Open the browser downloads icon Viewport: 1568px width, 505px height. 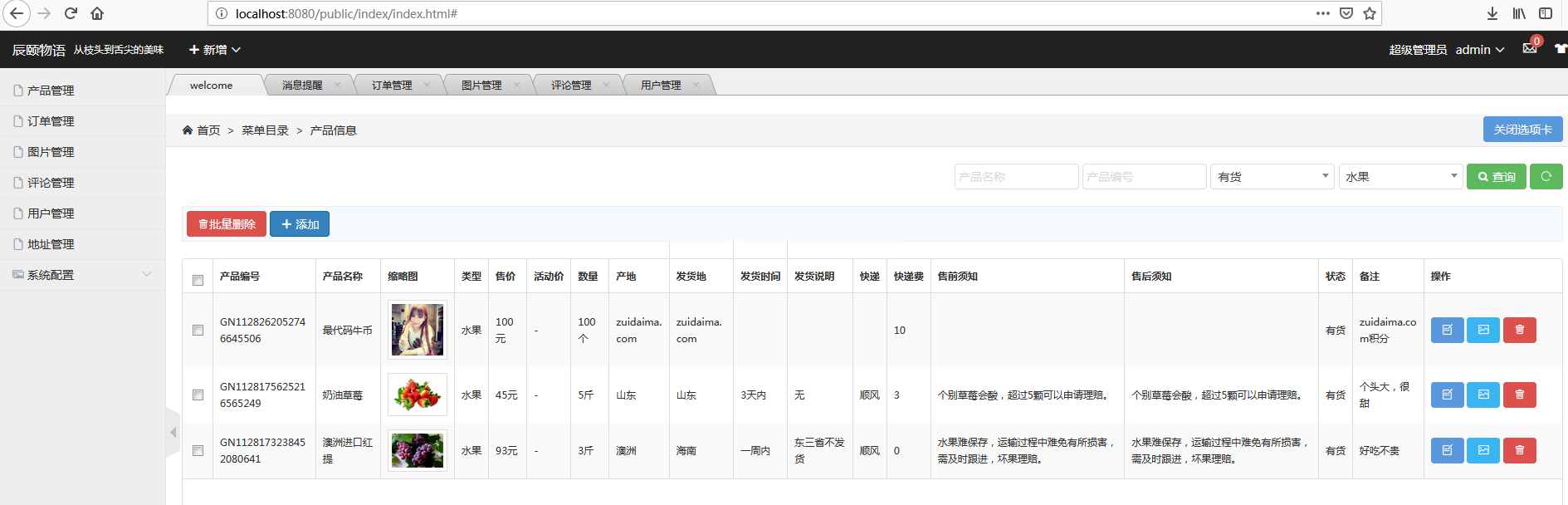pyautogui.click(x=1492, y=13)
